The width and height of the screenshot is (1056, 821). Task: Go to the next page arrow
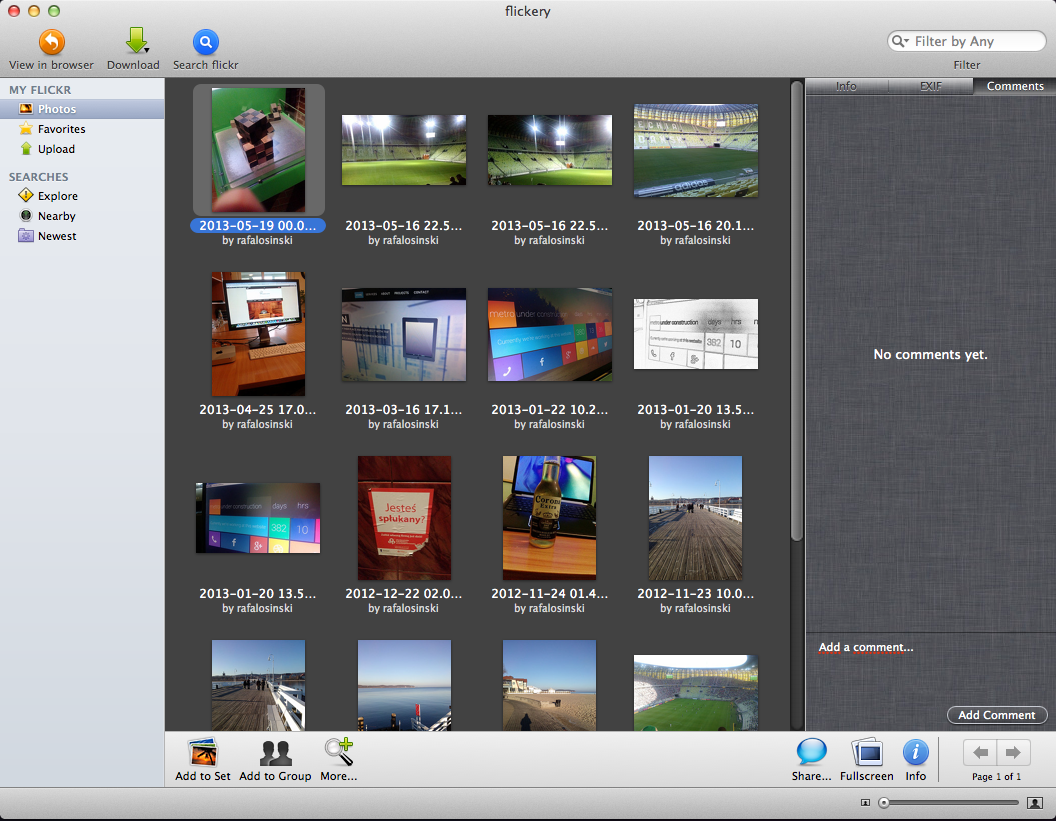tap(1013, 752)
